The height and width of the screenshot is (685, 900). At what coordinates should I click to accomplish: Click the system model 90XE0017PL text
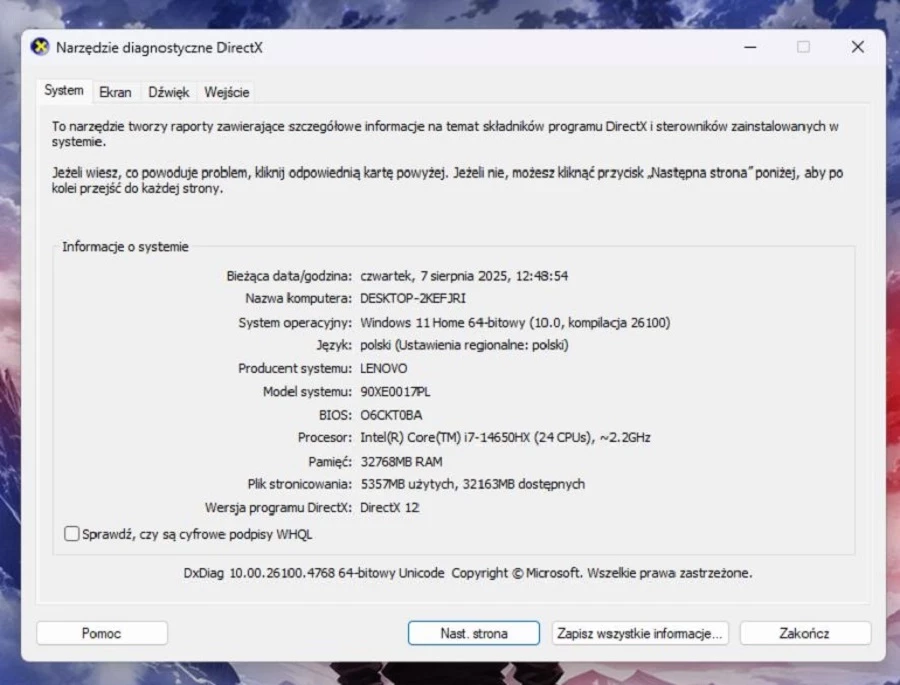[x=395, y=391]
